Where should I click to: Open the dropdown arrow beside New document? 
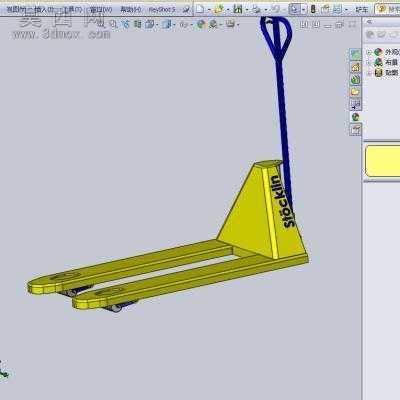pos(209,10)
